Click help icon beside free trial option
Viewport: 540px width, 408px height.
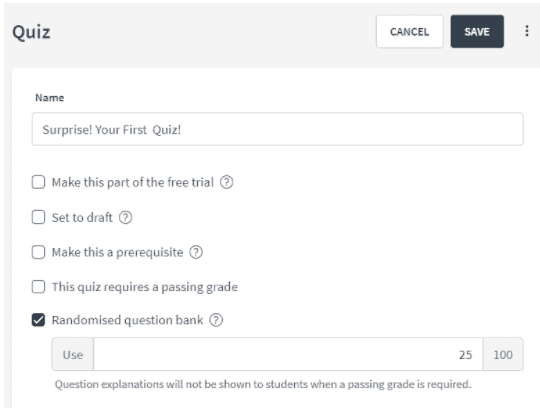(x=227, y=182)
